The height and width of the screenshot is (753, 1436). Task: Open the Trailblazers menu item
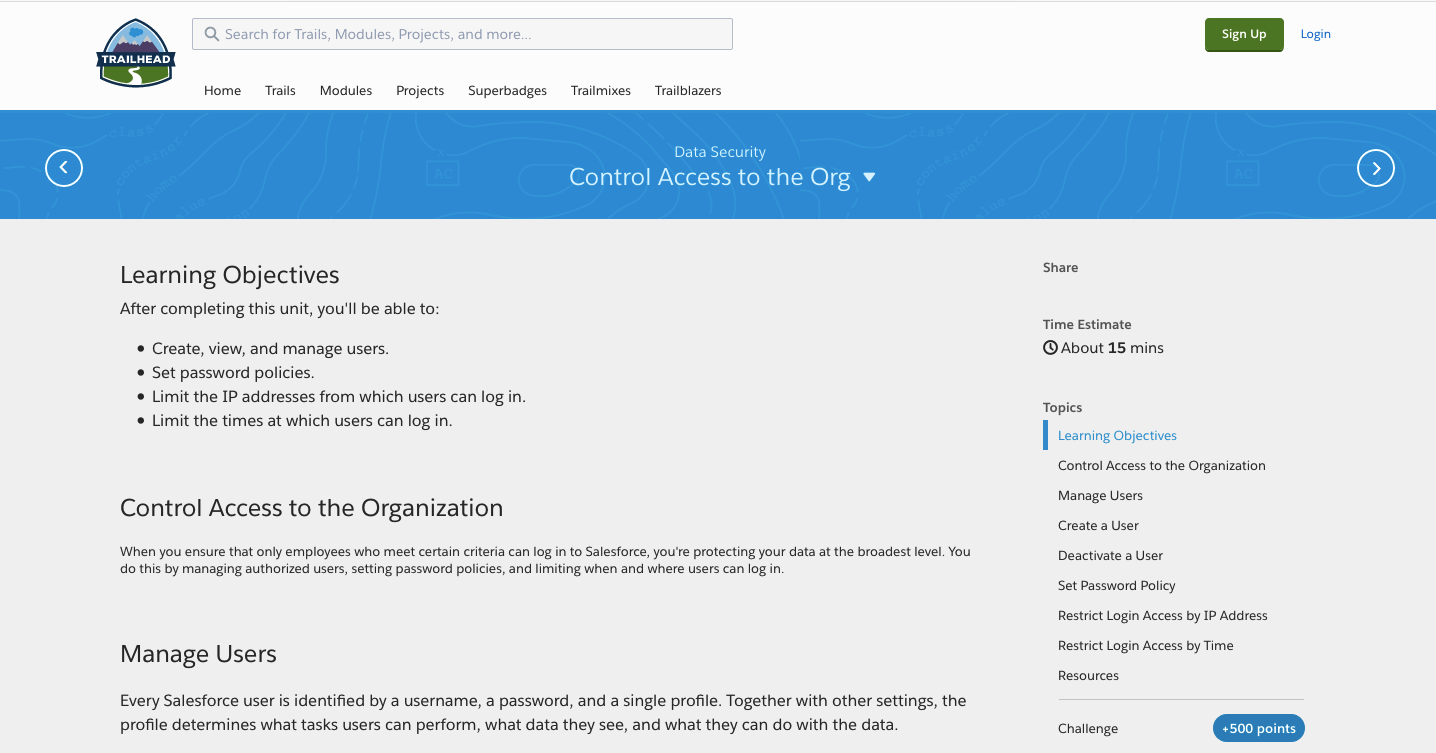(688, 90)
